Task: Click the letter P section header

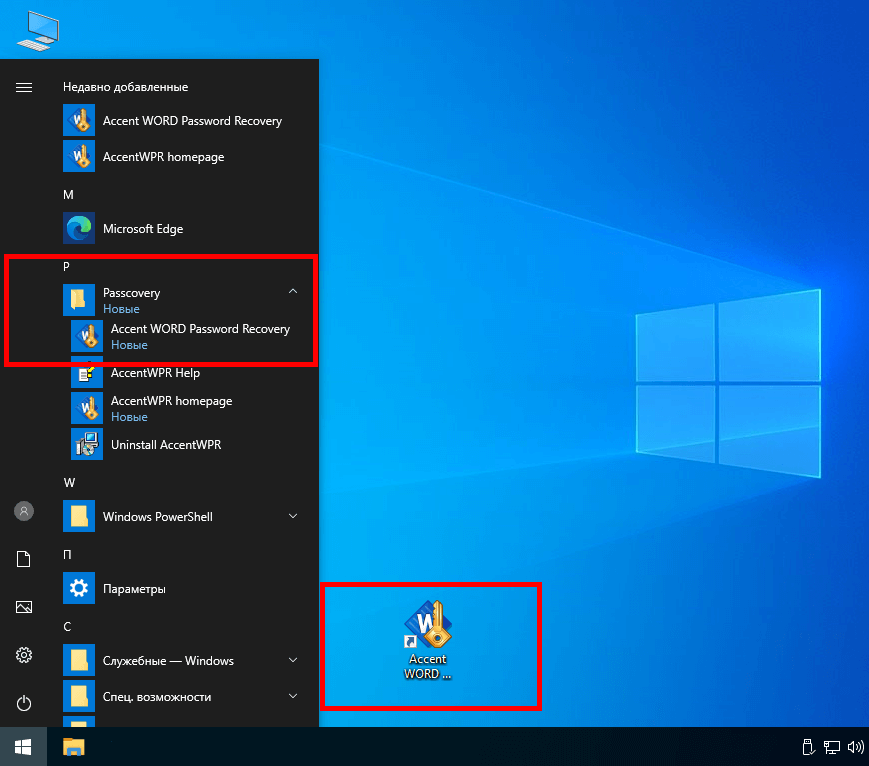Action: [67, 267]
